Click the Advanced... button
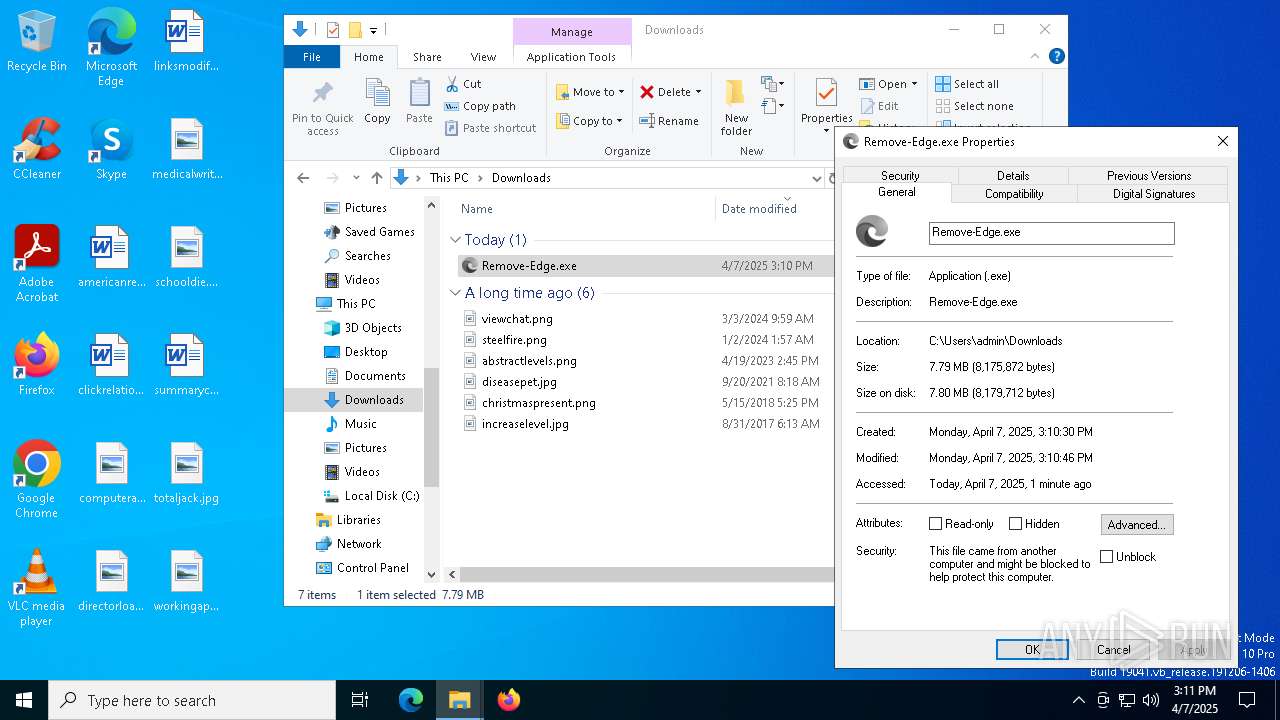 click(1137, 524)
